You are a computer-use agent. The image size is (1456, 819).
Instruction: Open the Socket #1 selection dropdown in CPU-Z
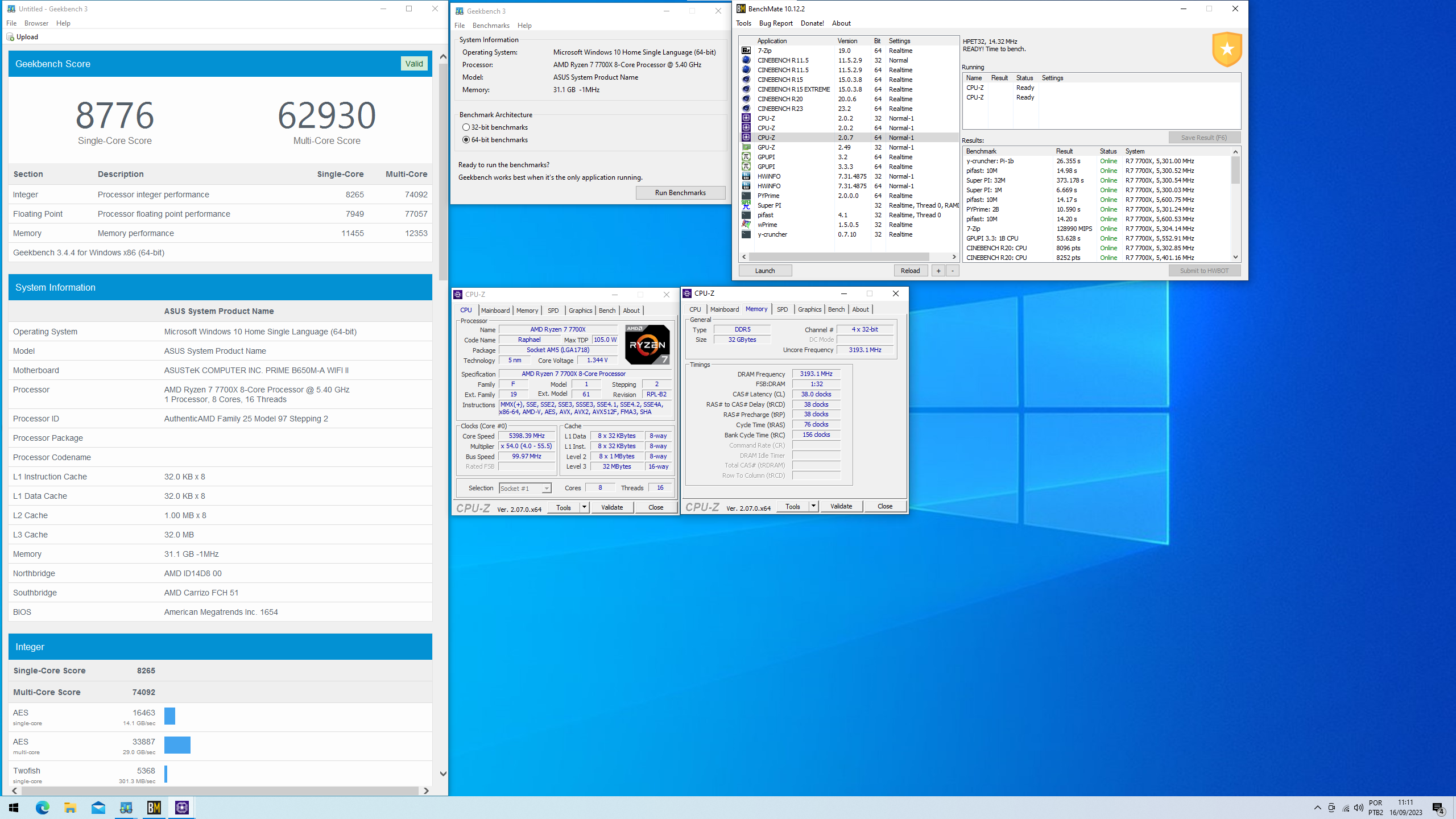(x=525, y=488)
